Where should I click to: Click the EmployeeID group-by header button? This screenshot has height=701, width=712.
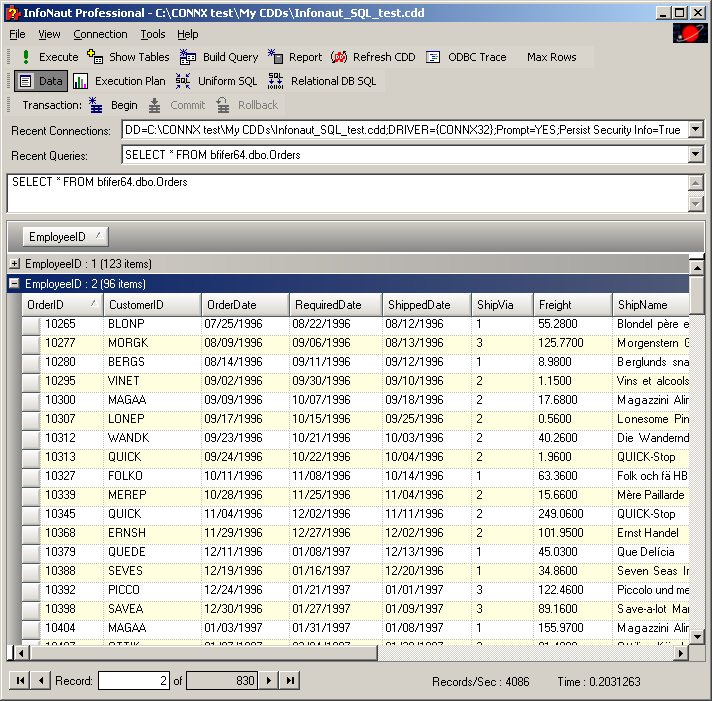(64, 237)
